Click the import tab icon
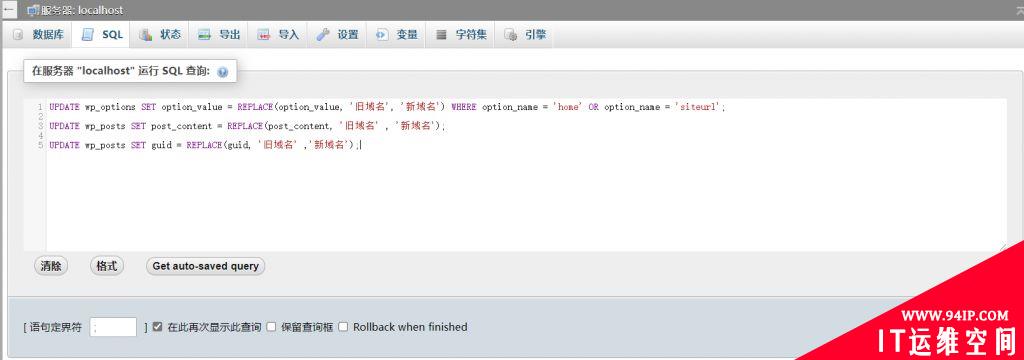1024x360 pixels. tap(263, 35)
